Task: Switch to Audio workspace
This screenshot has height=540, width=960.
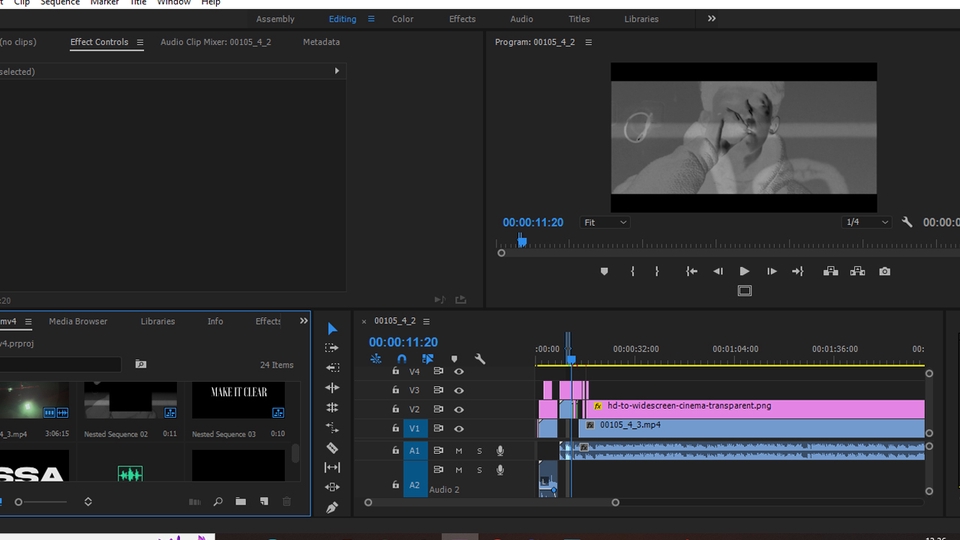Action: pyautogui.click(x=522, y=19)
